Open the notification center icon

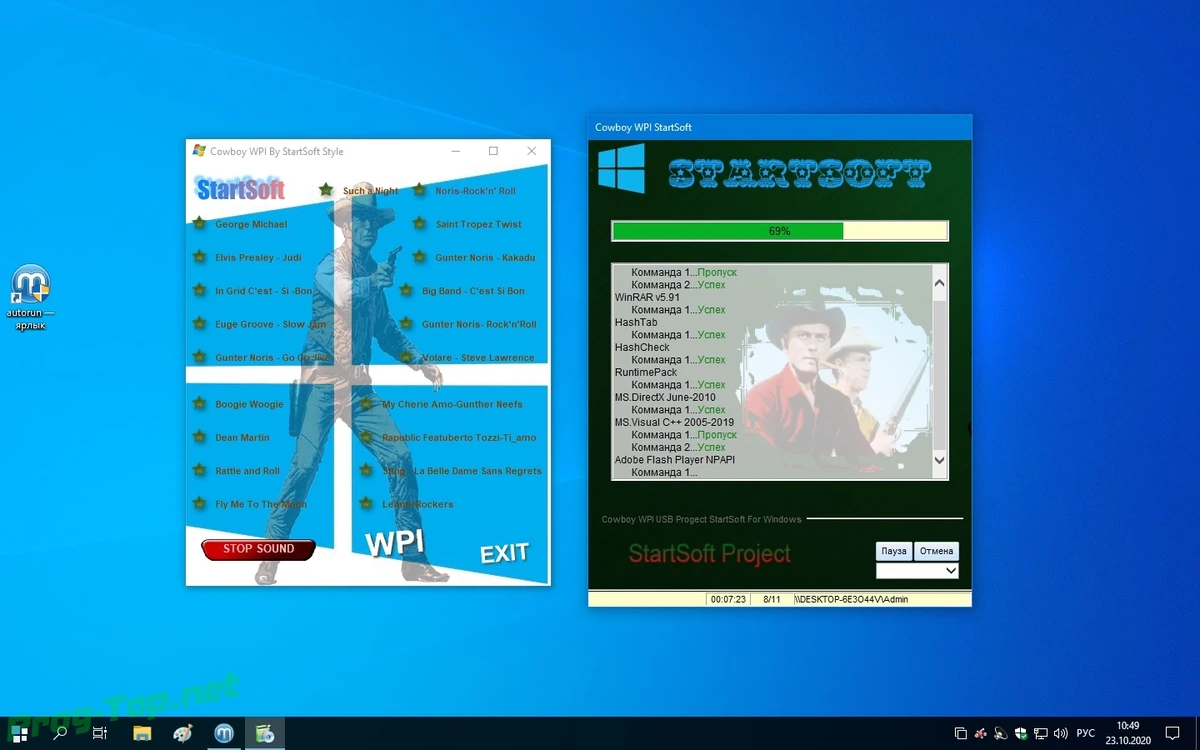point(1173,733)
